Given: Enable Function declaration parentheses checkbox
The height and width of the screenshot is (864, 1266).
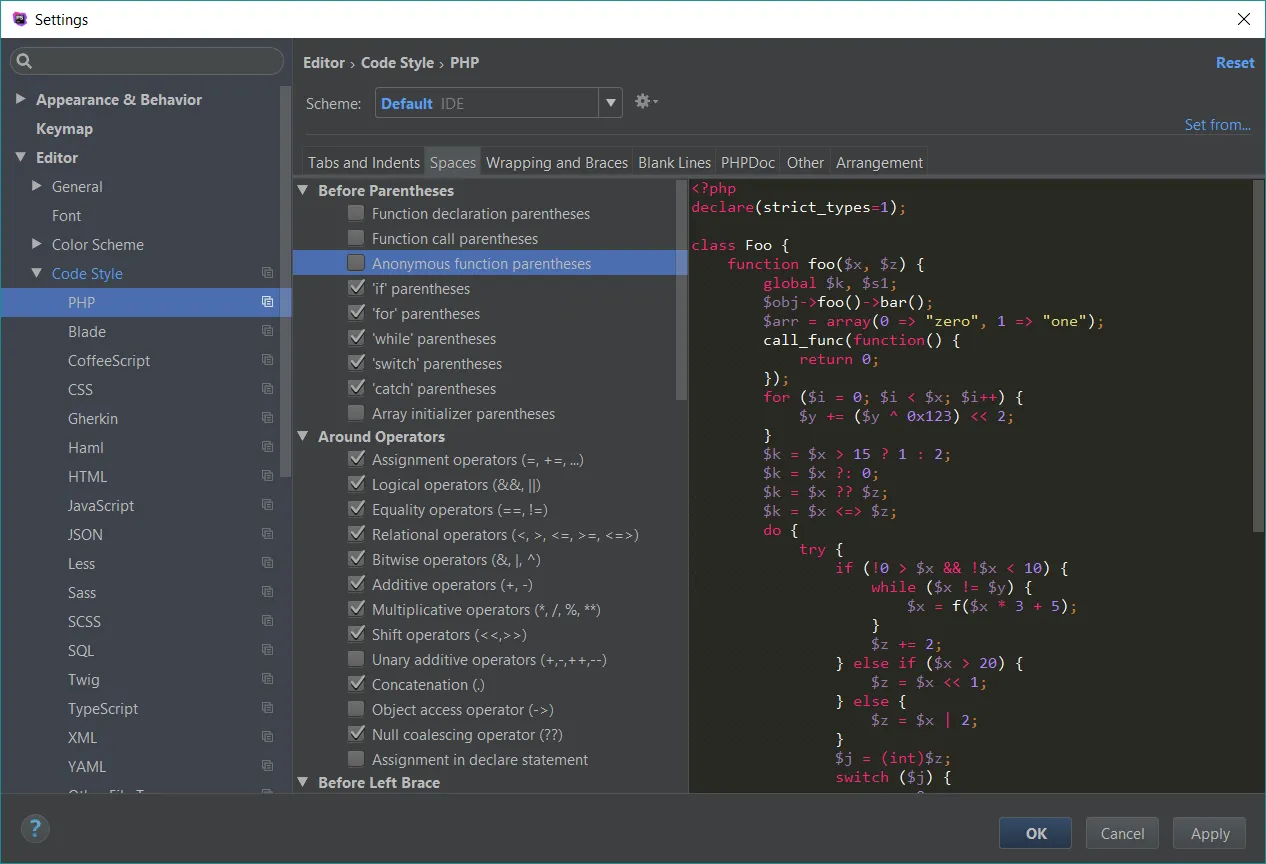Looking at the screenshot, I should 356,213.
